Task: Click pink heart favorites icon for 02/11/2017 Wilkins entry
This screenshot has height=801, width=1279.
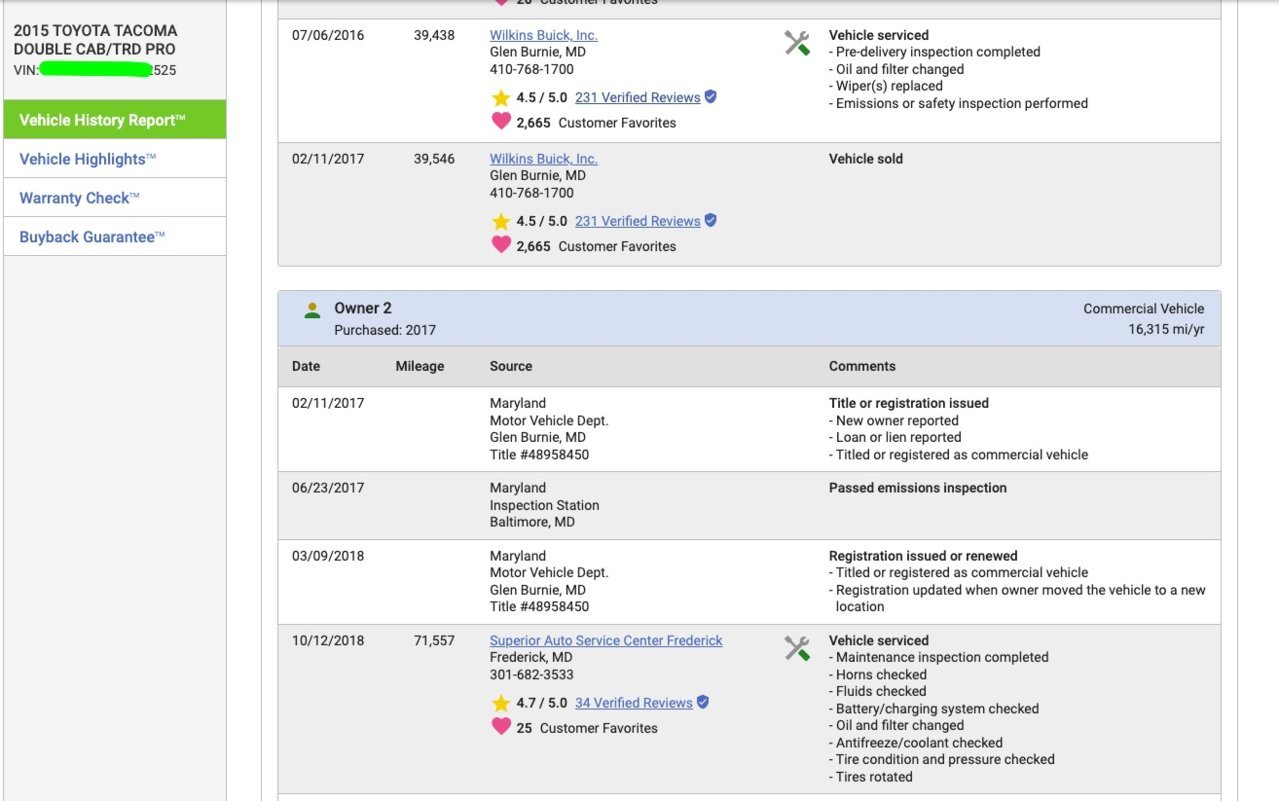Action: click(501, 244)
